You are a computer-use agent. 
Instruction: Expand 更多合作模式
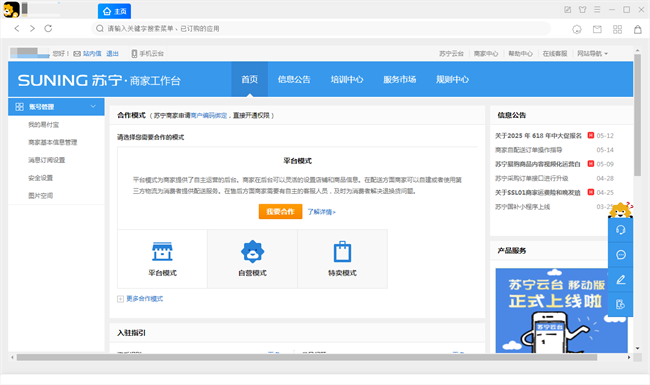pos(140,299)
